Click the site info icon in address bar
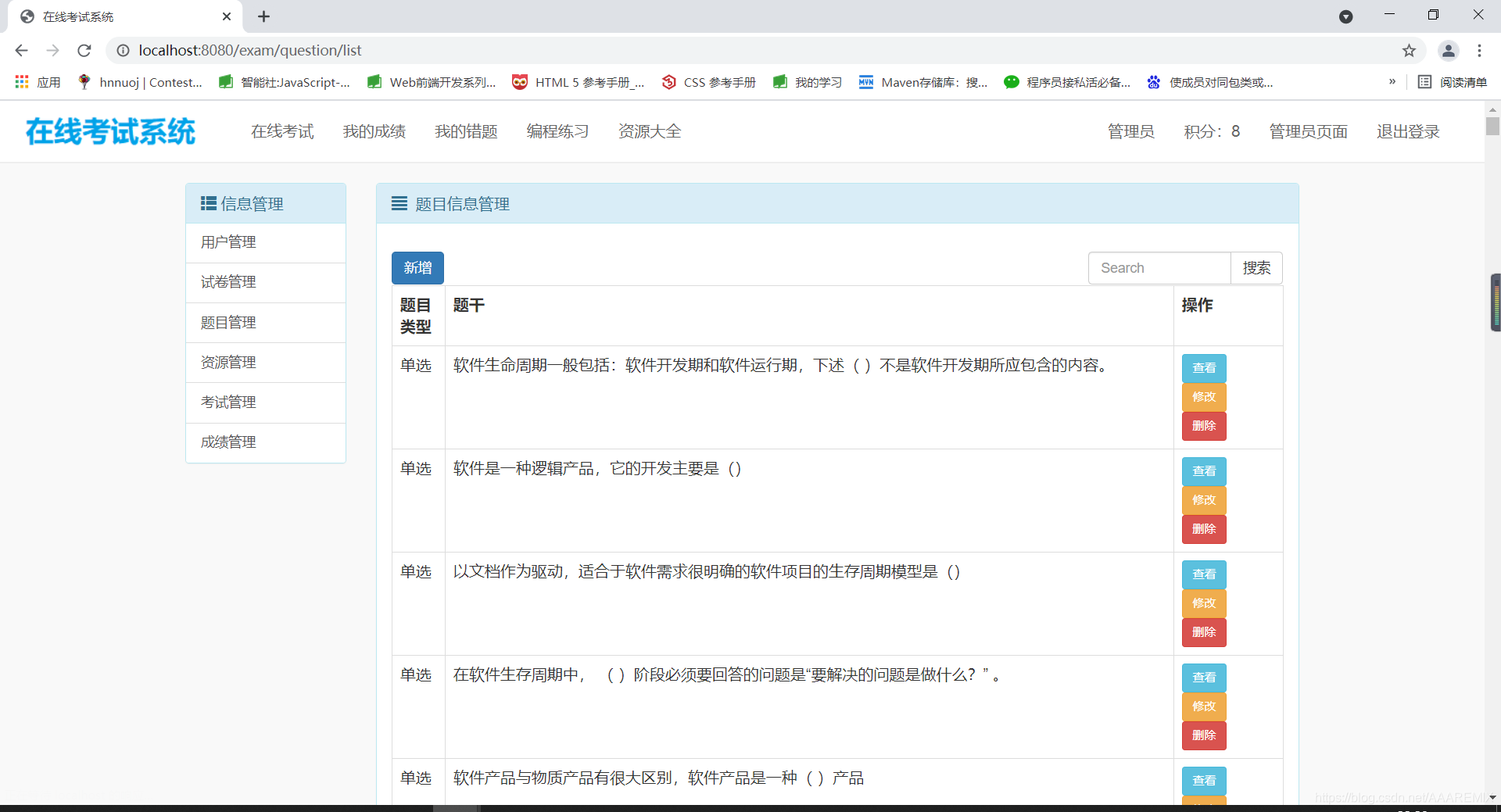Viewport: 1501px width, 812px height. [x=123, y=50]
